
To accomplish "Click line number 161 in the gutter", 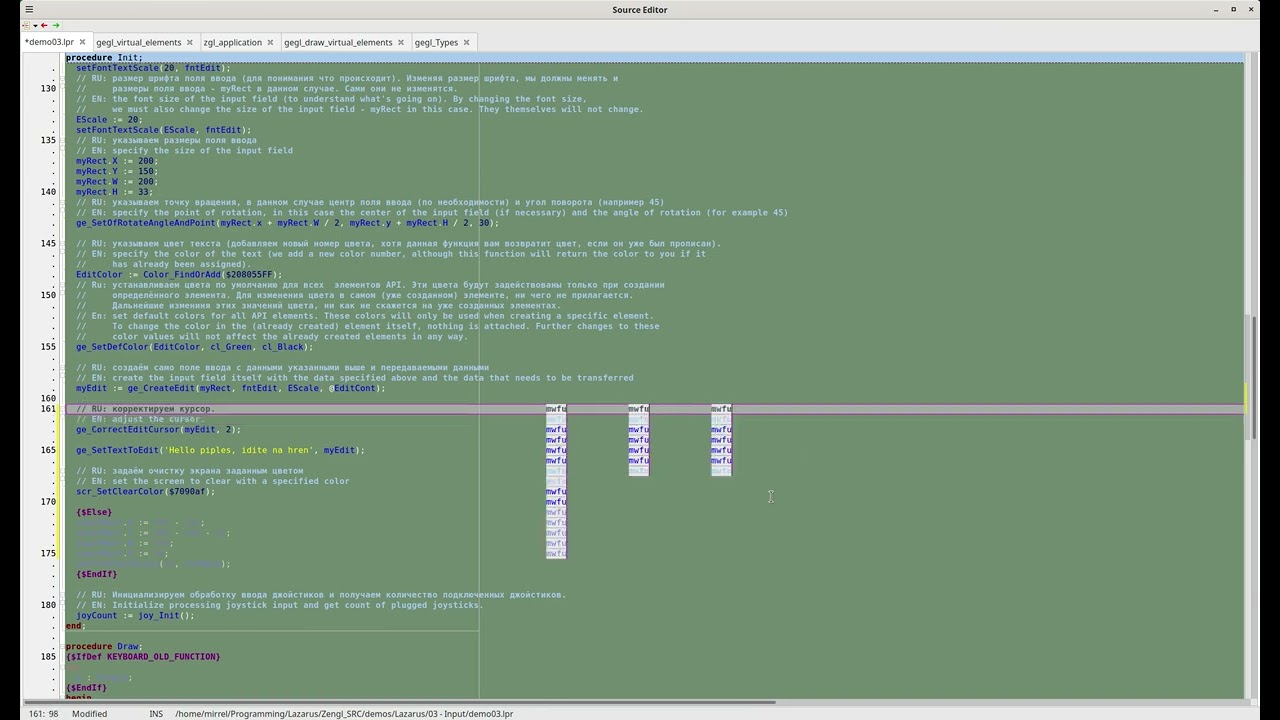I will pos(48,408).
